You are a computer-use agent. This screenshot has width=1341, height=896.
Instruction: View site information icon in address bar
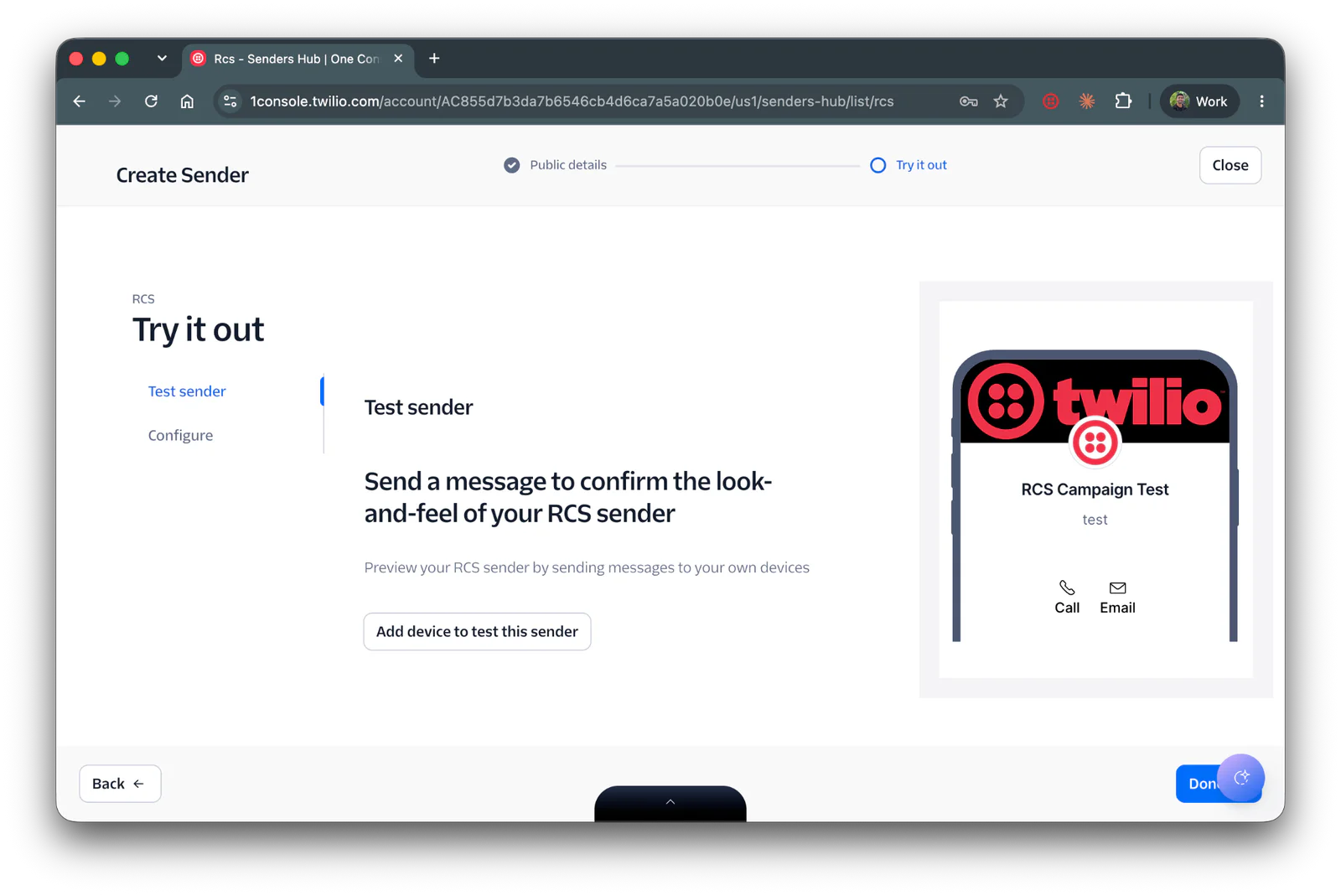coord(230,101)
